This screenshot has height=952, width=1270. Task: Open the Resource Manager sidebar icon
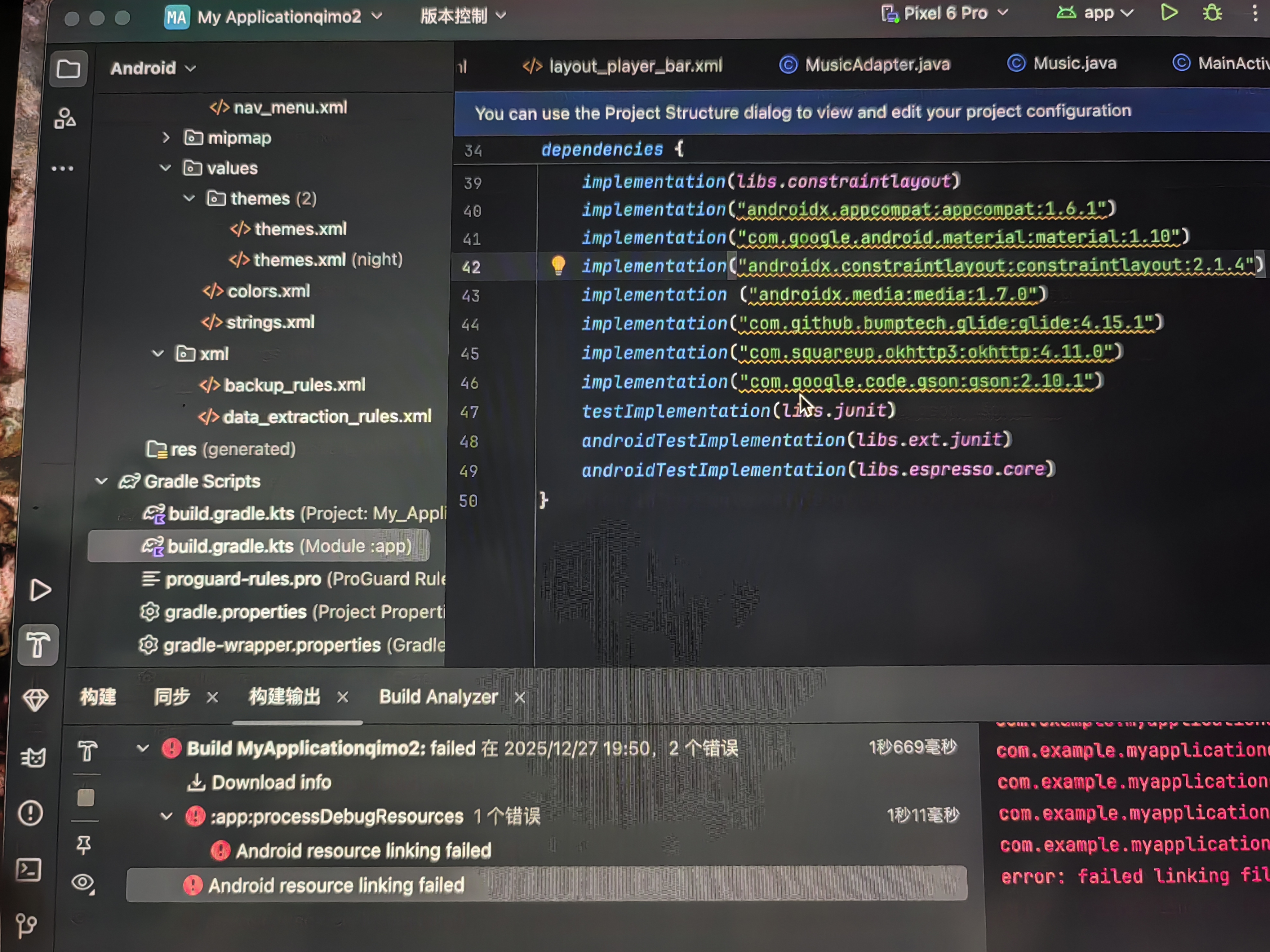tap(65, 119)
